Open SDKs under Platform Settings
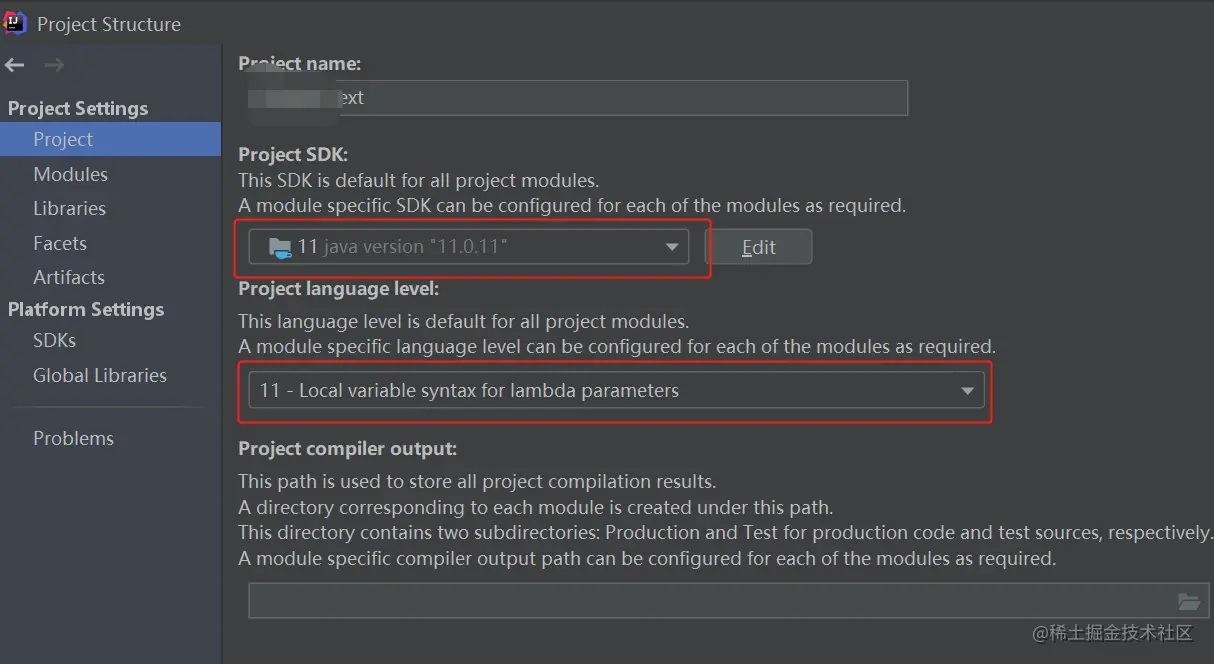The height and width of the screenshot is (664, 1214). (x=54, y=340)
